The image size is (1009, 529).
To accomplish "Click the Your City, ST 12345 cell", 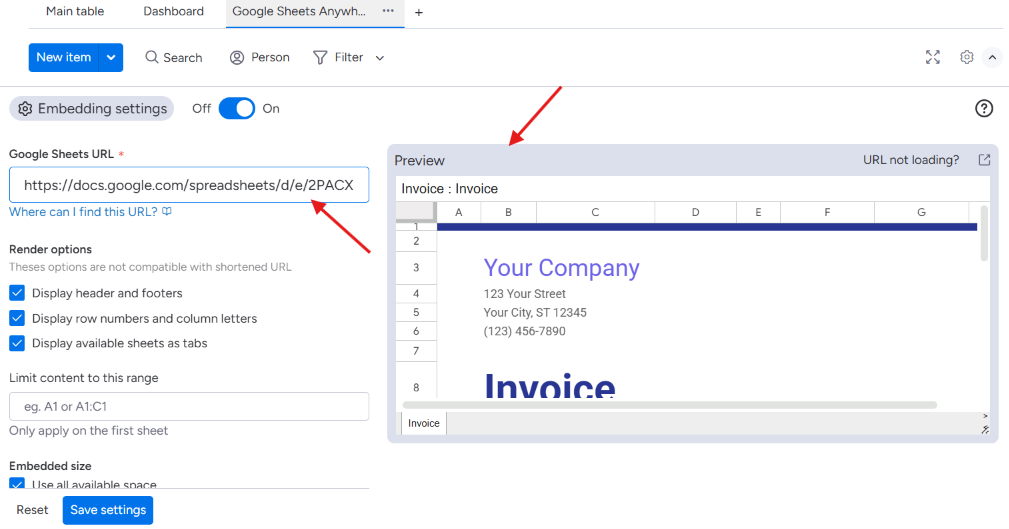I will [535, 313].
